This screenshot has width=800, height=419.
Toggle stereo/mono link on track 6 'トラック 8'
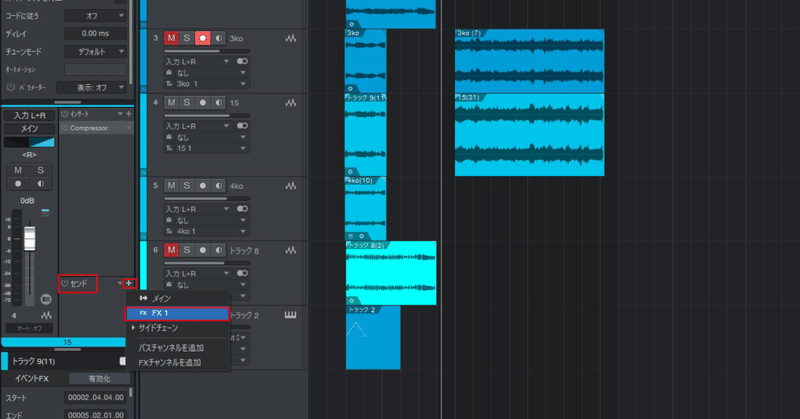coord(242,273)
